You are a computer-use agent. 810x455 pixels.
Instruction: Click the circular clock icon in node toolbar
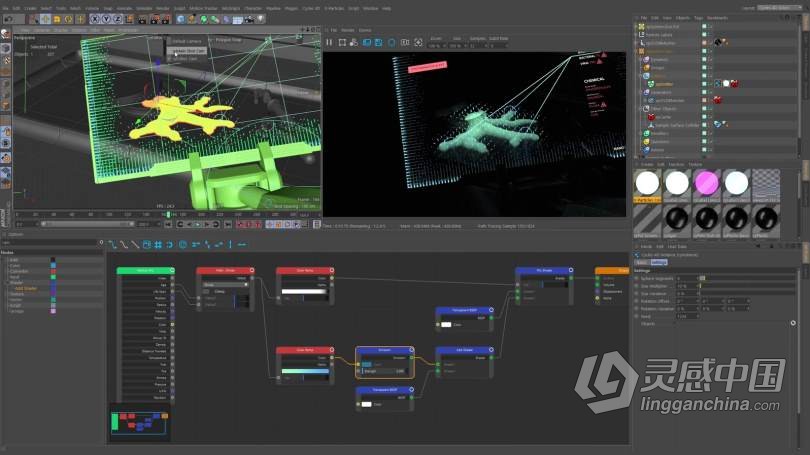(x=182, y=244)
